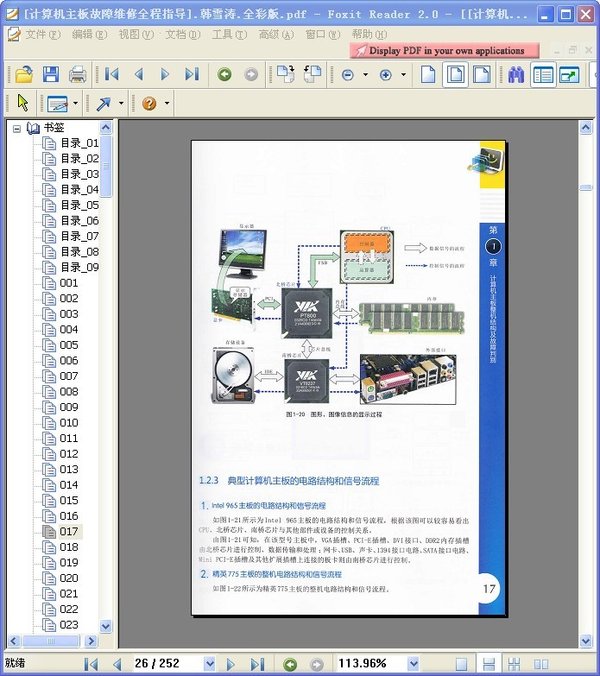This screenshot has width=600, height=676.
Task: Click the page number input field 26 / 252
Action: point(168,663)
